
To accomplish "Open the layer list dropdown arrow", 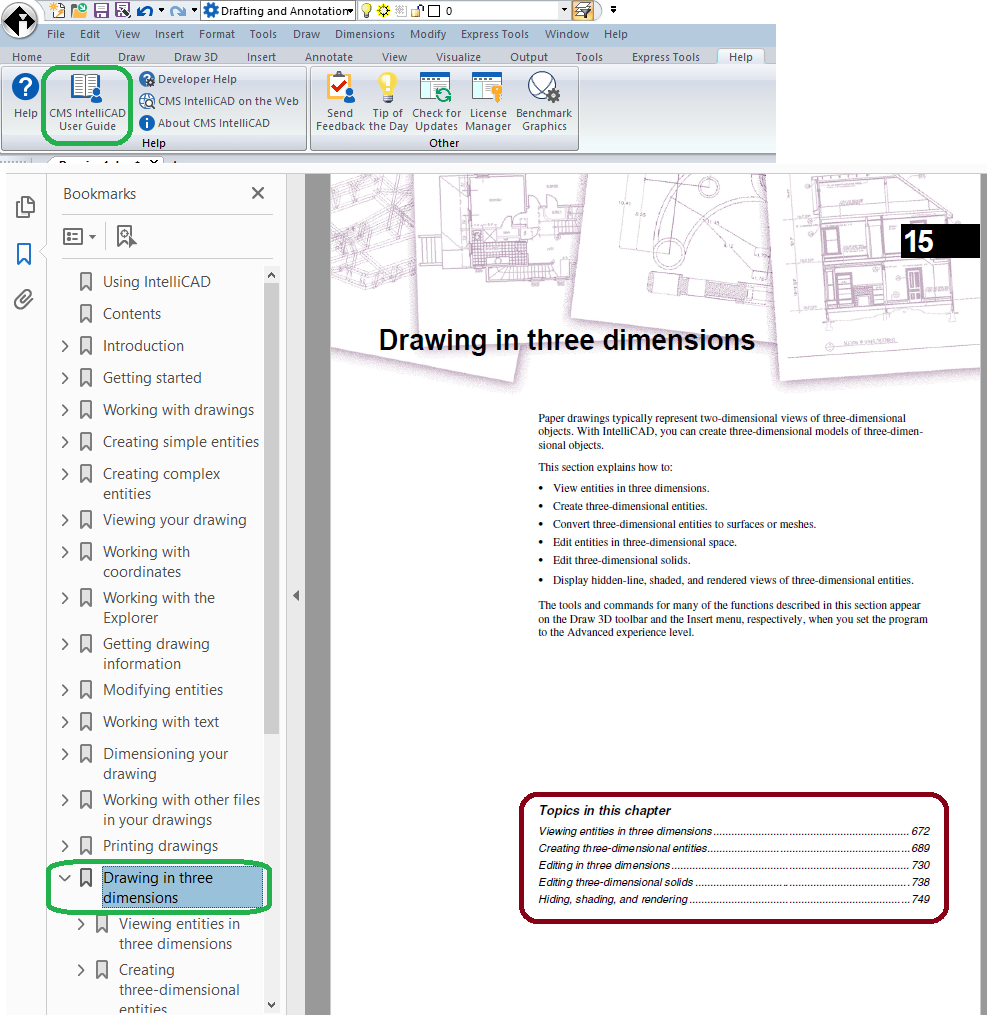I will (564, 10).
